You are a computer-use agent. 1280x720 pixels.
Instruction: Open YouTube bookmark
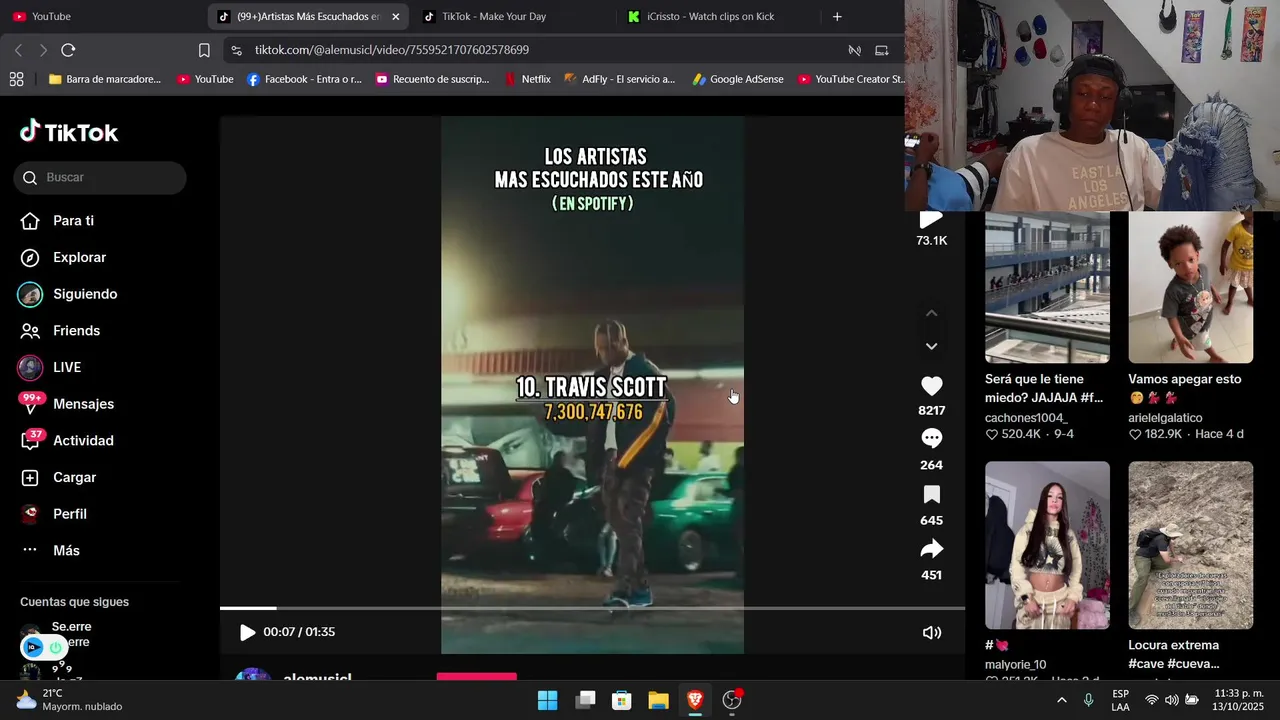tap(205, 79)
